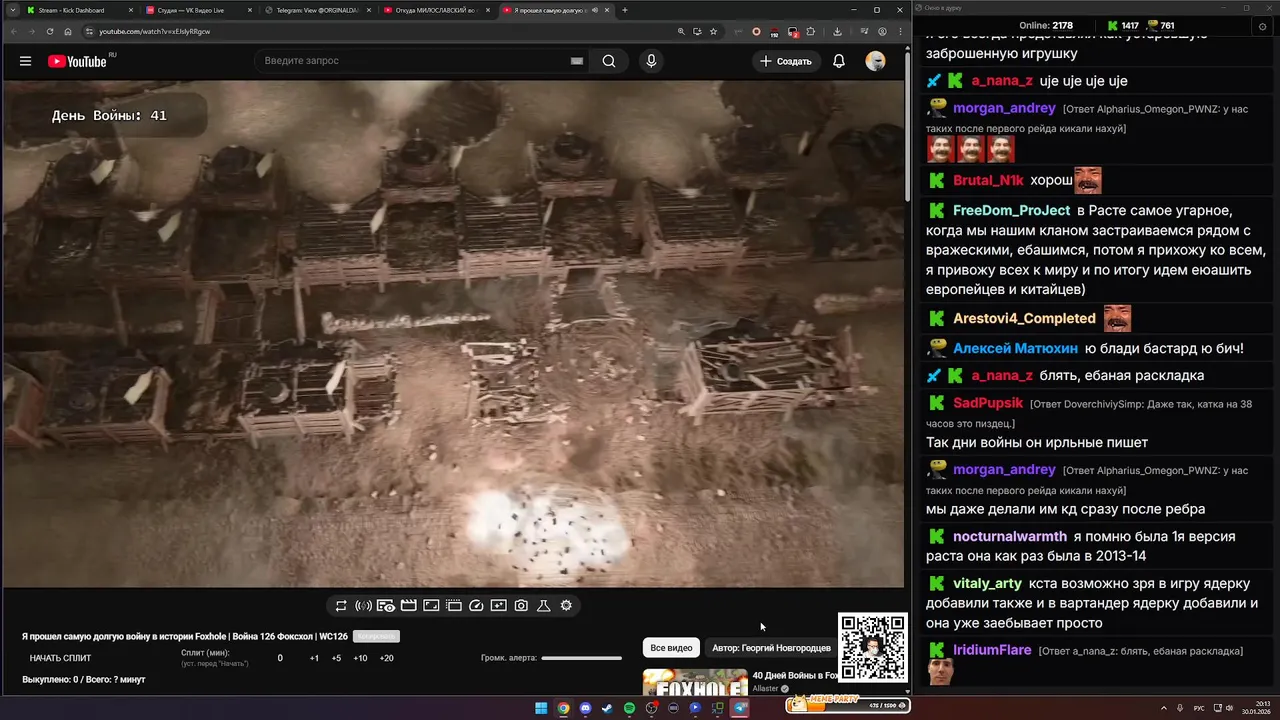Open the gear settings in video toolbar
This screenshot has height=720, width=1280.
[x=566, y=606]
